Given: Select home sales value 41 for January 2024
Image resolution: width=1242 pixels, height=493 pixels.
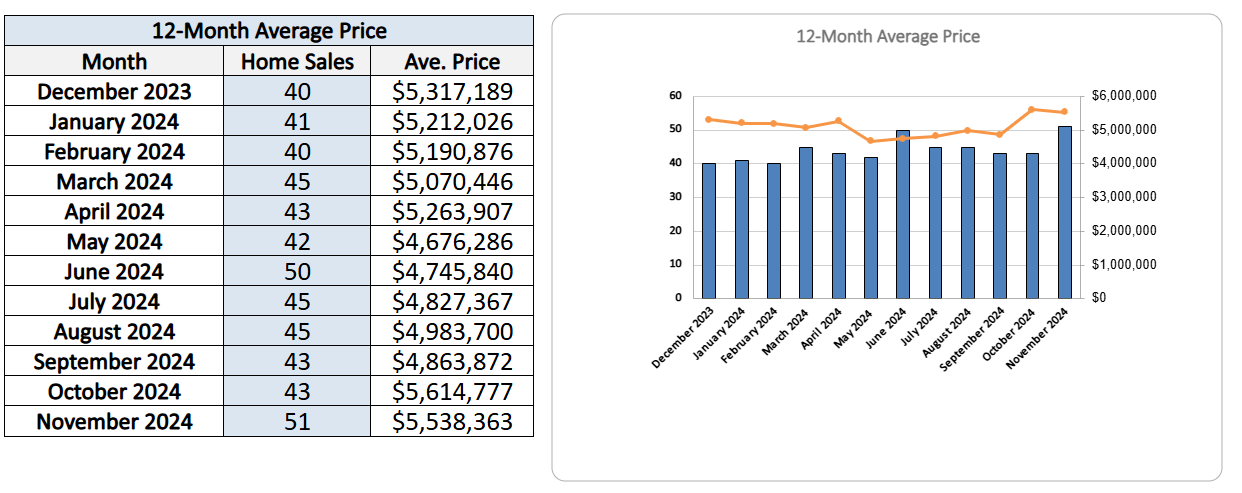Looking at the screenshot, I should tap(298, 121).
